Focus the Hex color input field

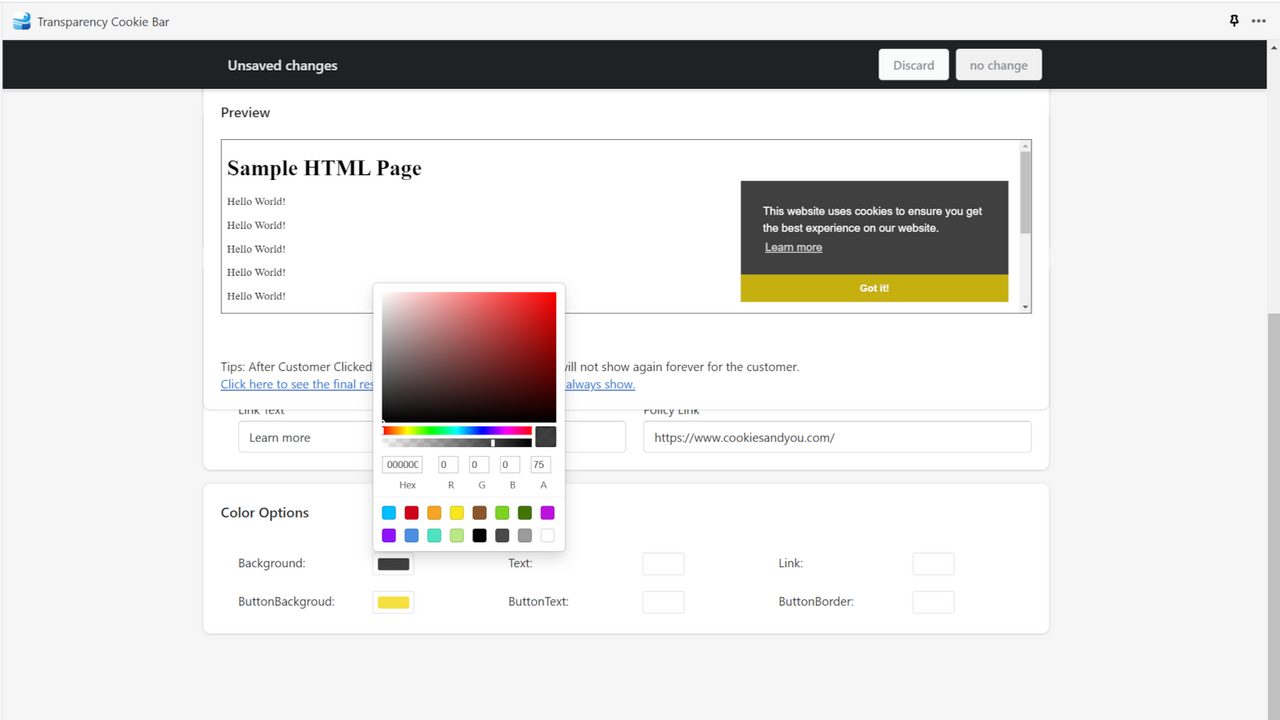(402, 465)
